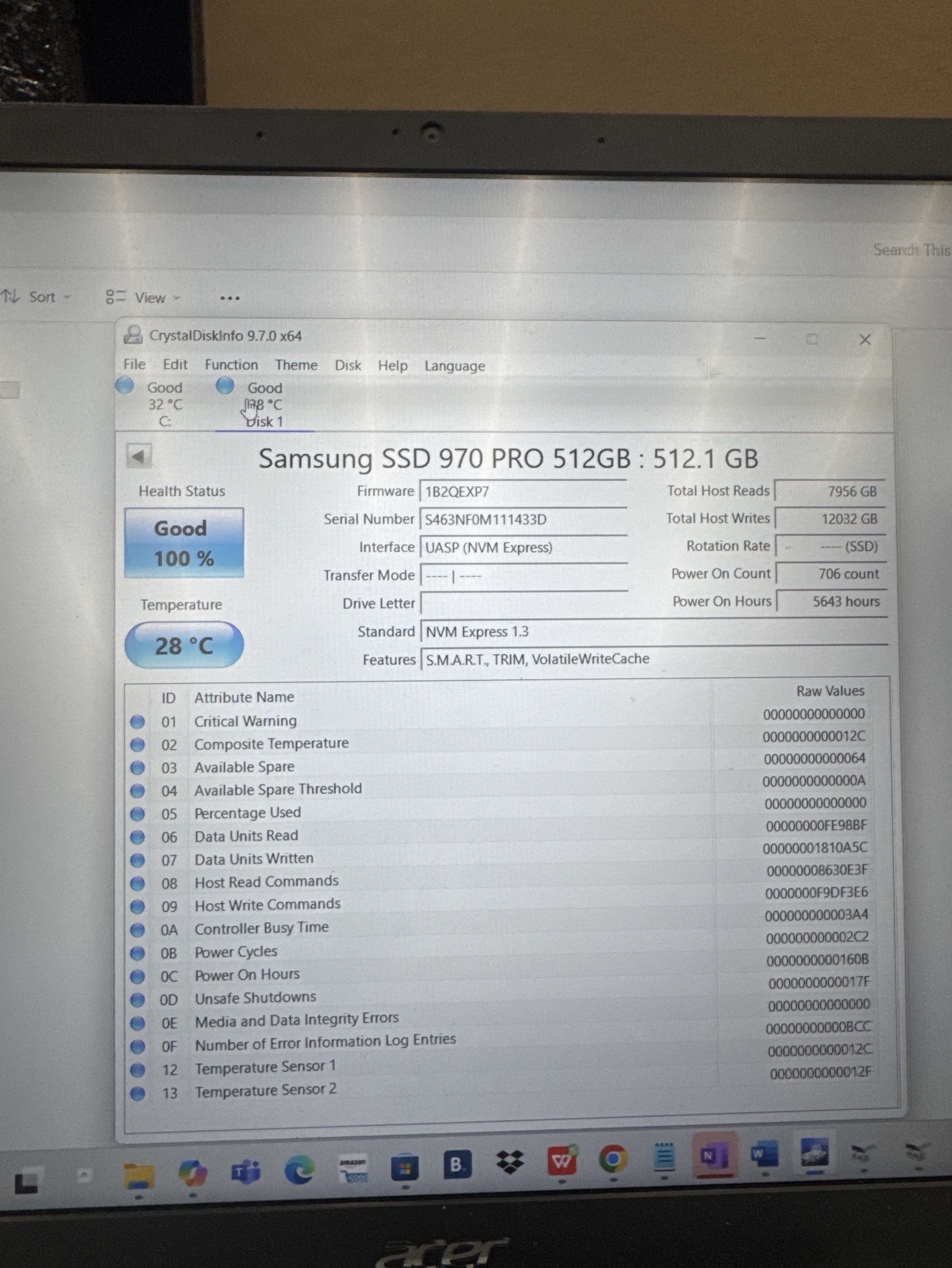
Task: Click the Raw Values column header
Action: (x=830, y=691)
